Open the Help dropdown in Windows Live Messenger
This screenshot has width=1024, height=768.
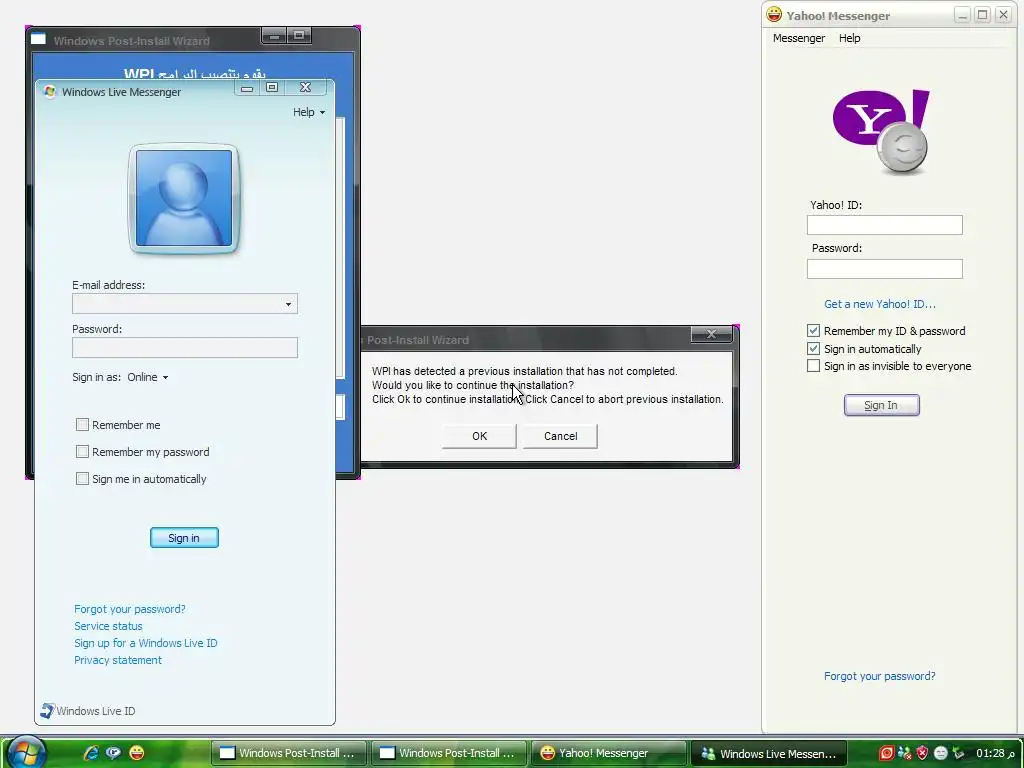308,112
